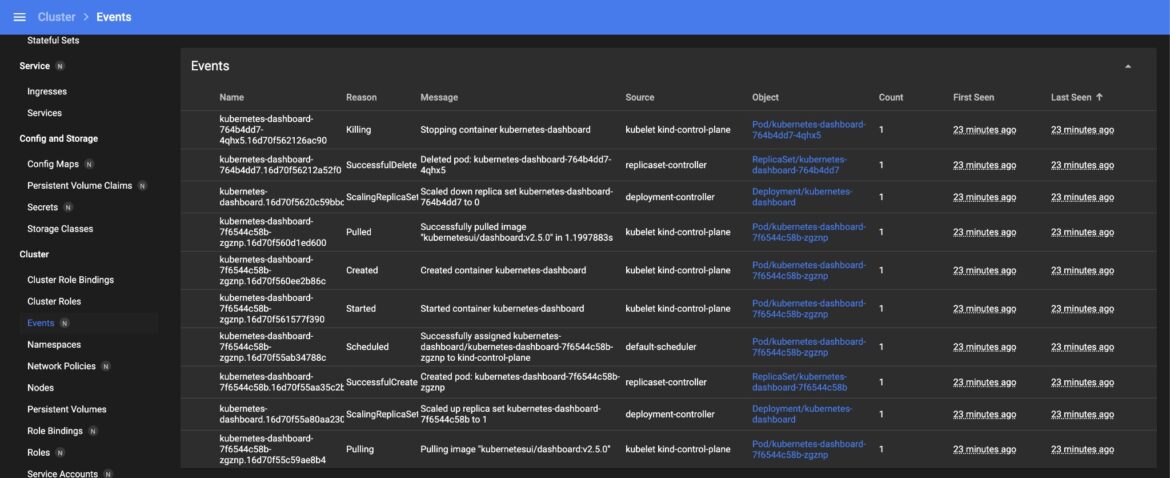Open Persistent Volumes in sidebar
The height and width of the screenshot is (478, 1170).
67,409
